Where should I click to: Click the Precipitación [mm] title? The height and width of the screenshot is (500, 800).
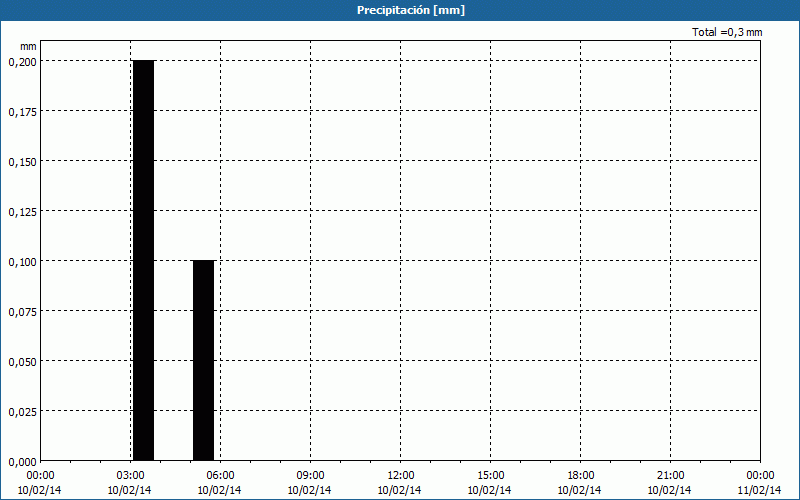pos(411,10)
